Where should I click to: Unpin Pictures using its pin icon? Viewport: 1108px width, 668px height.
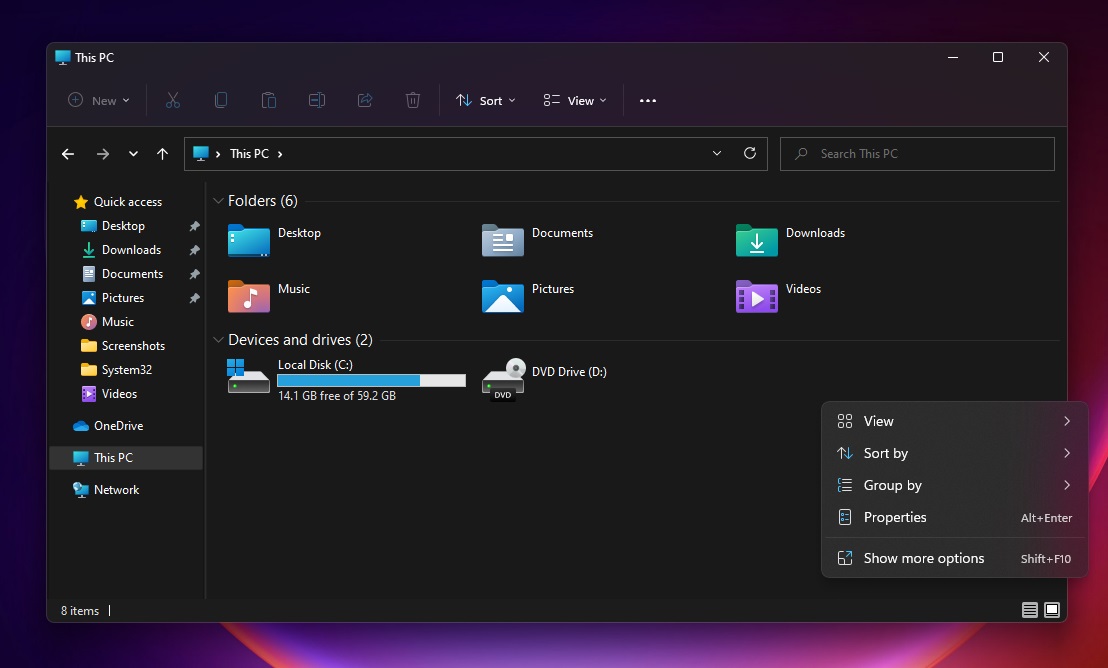(194, 298)
